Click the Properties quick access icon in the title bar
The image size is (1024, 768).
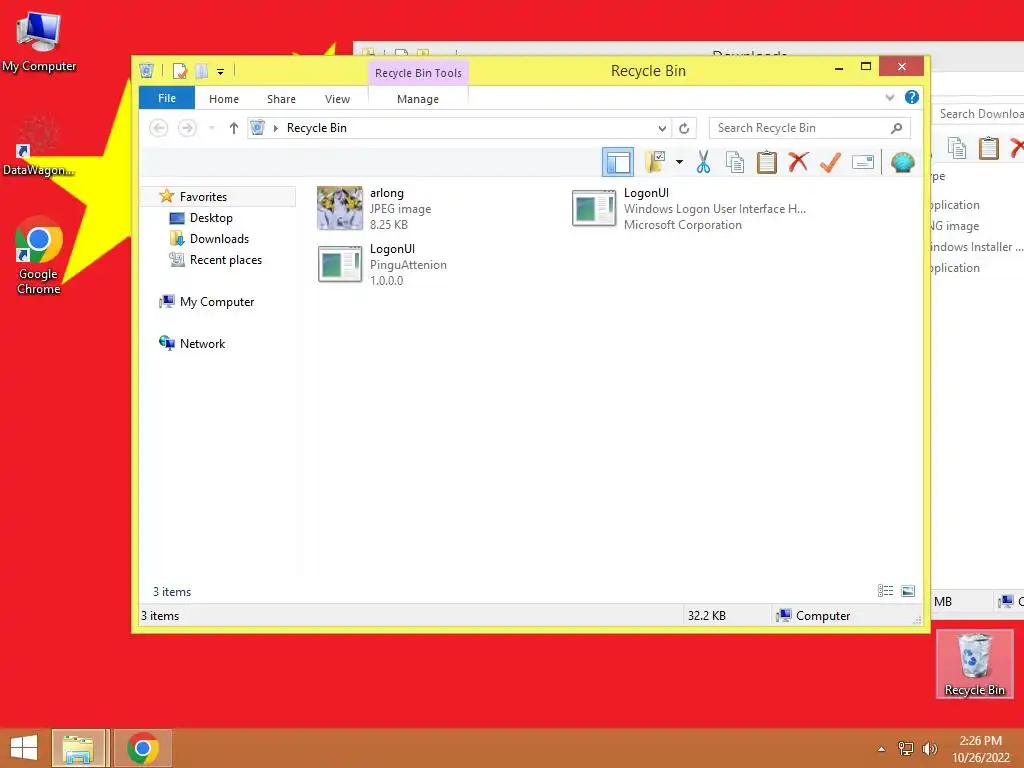coord(180,71)
